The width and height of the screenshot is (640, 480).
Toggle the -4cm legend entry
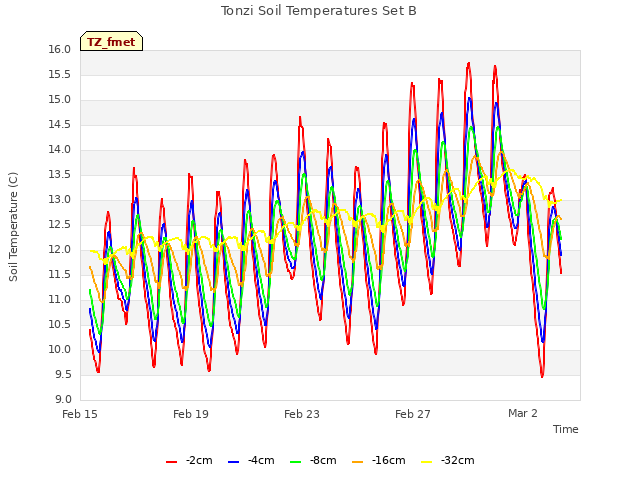pyautogui.click(x=251, y=461)
